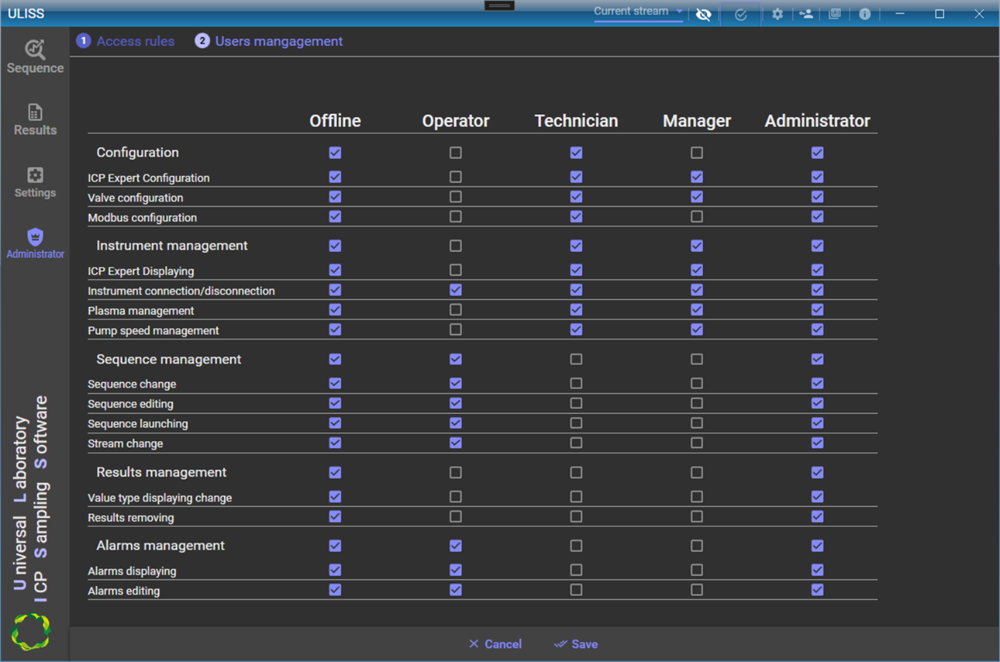Uncheck Alarms editing for Administrator
The image size is (1000, 662).
pos(818,590)
